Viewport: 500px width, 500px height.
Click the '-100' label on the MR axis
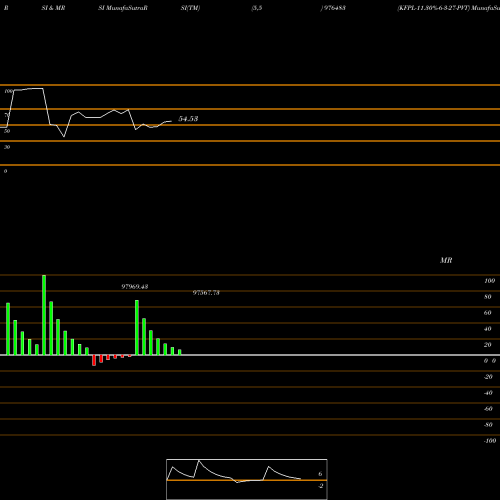coord(490,441)
